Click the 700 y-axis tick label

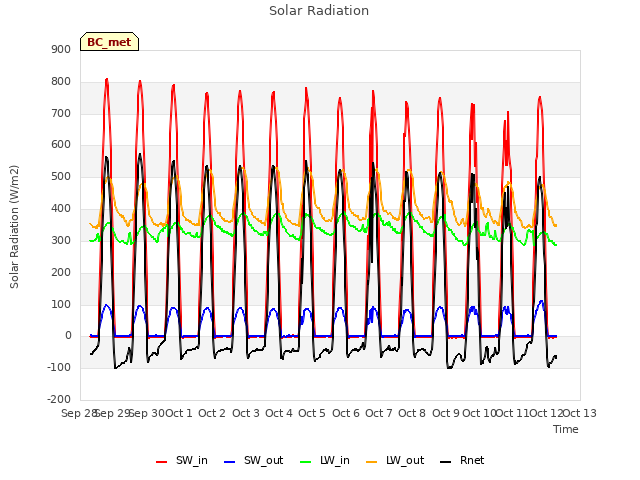(x=61, y=113)
